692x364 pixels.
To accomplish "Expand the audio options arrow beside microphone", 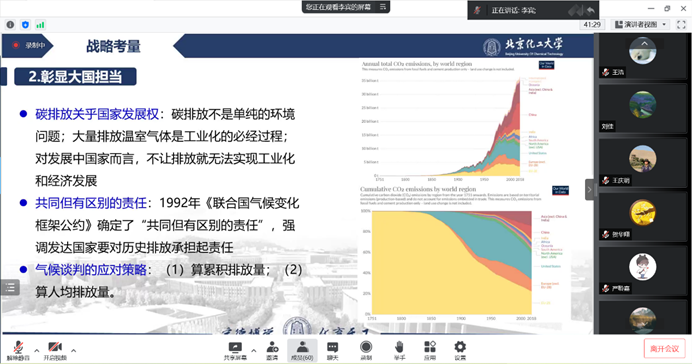I will [x=37, y=351].
